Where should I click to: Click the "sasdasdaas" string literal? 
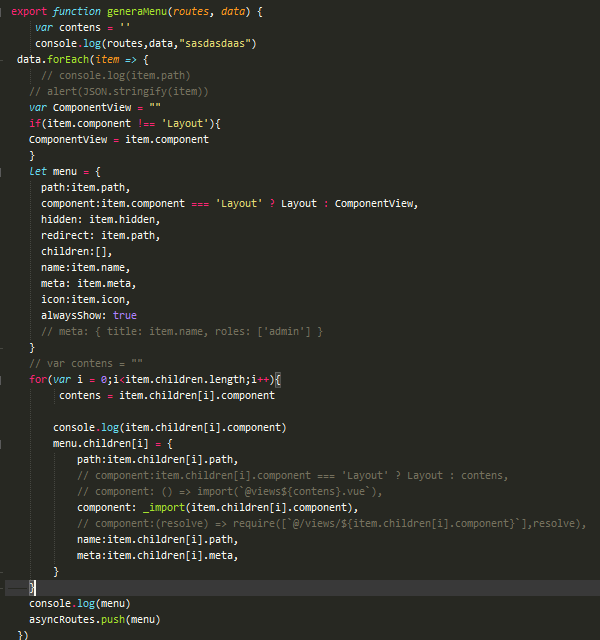pos(215,43)
